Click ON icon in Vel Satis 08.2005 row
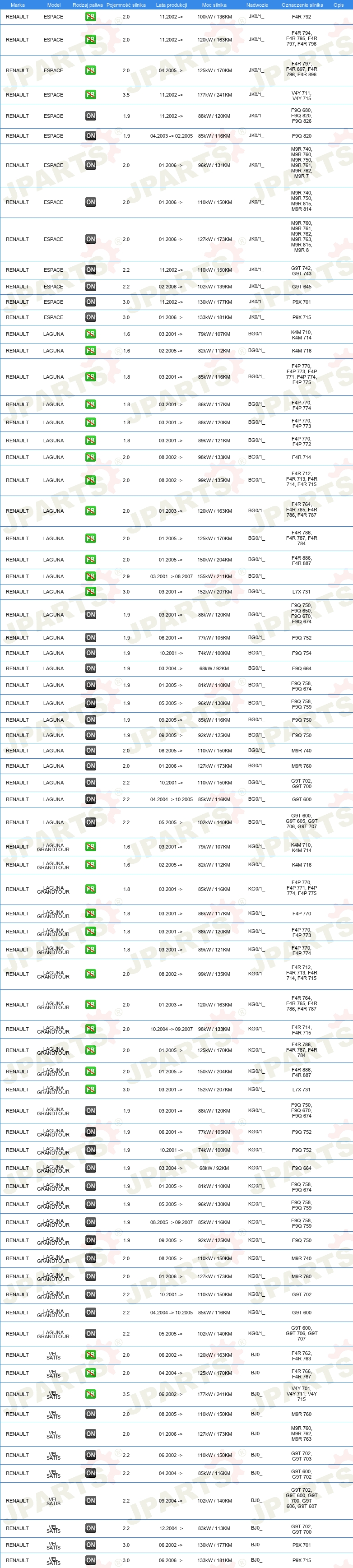Viewport: 353px width, 1568px height. point(90,1414)
